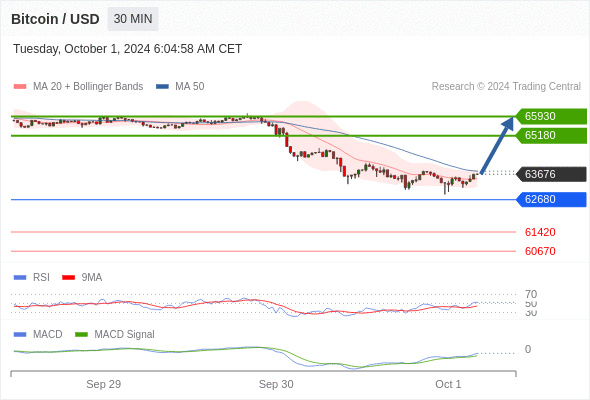Click the Sep 30 date axis label
The height and width of the screenshot is (400, 590).
click(276, 384)
